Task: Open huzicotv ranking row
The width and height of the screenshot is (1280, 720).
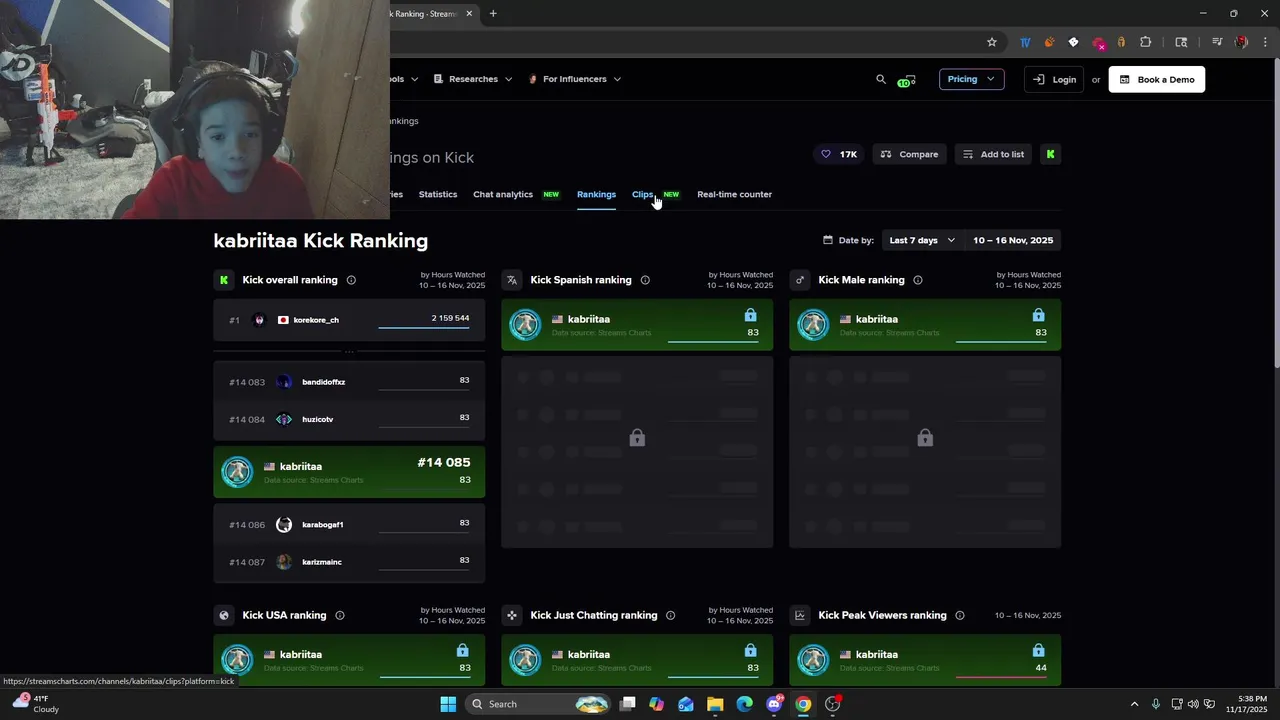Action: pyautogui.click(x=349, y=419)
